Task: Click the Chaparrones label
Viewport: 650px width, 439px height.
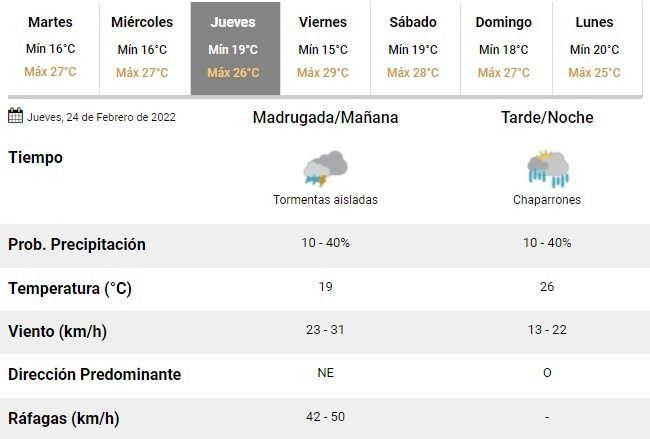Action: [547, 200]
